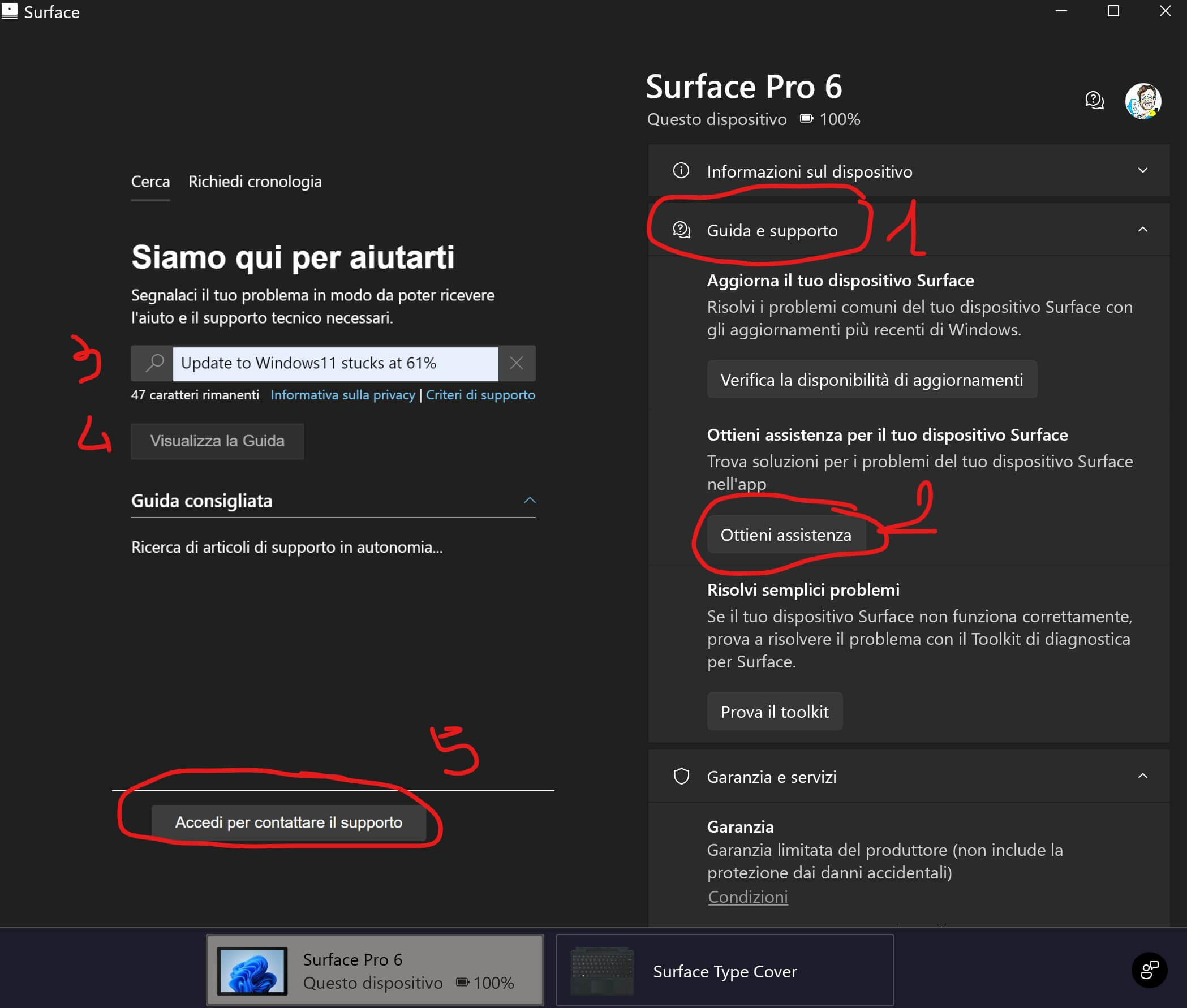Click the feedback icon in bottom-right corner
Screen dimensions: 1187x1008
[1149, 969]
